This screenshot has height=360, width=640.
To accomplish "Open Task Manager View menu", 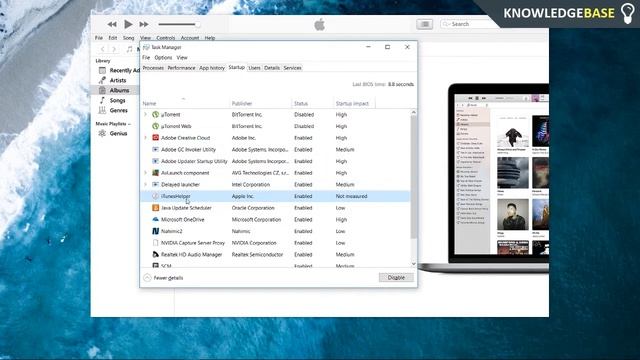I will click(182, 58).
